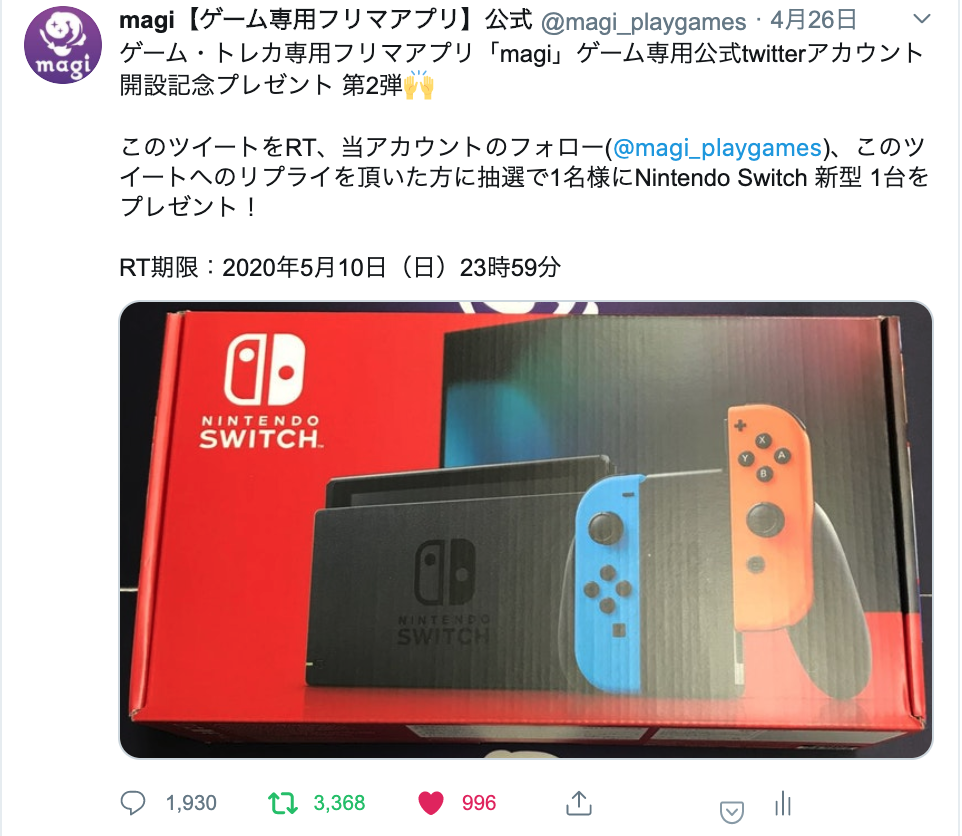Click the reply speech bubble icon
This screenshot has height=836, width=962.
tap(133, 803)
